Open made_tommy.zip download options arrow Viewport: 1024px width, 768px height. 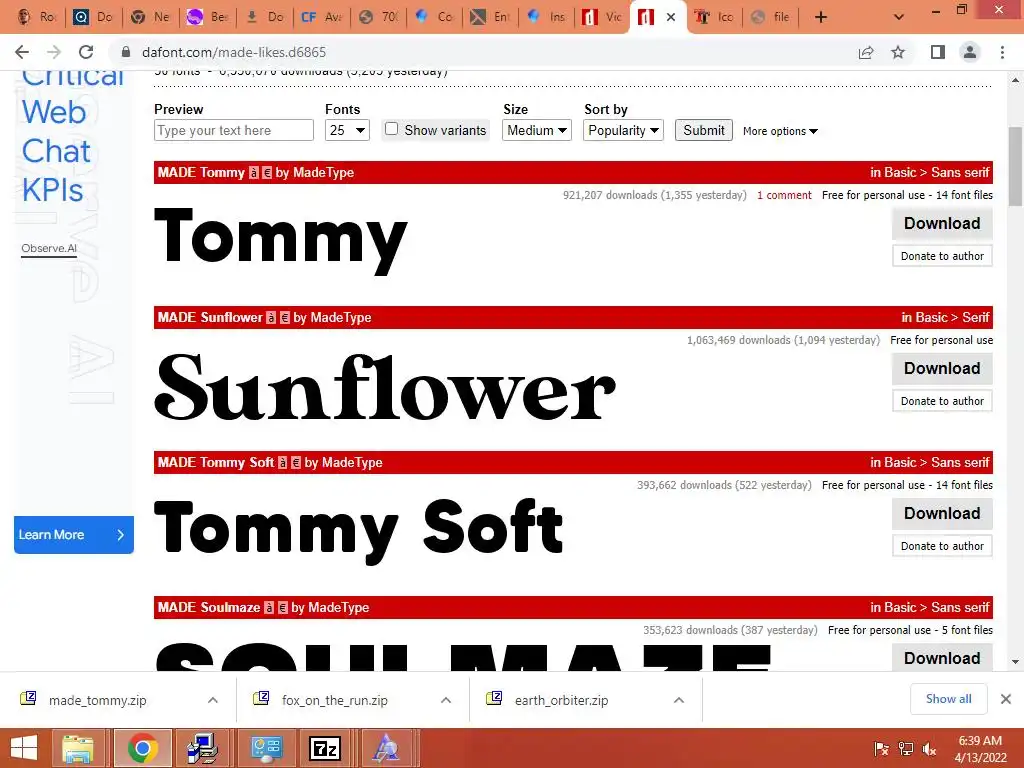(x=213, y=700)
